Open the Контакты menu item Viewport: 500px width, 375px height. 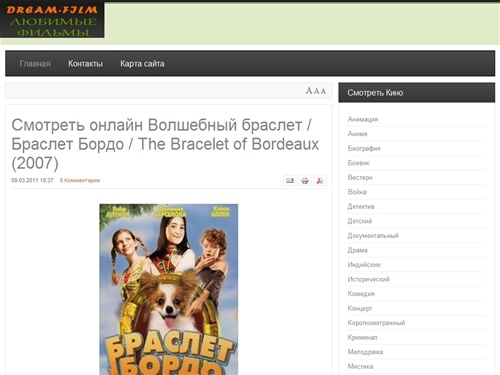[85, 64]
